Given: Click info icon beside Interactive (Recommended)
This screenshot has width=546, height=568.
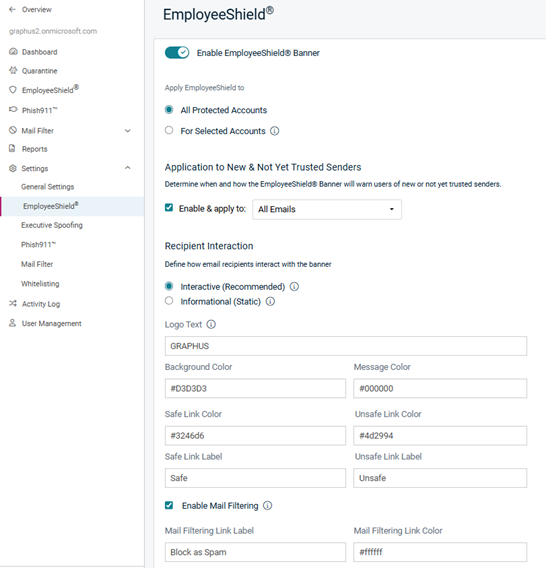Looking at the screenshot, I should pyautogui.click(x=294, y=287).
